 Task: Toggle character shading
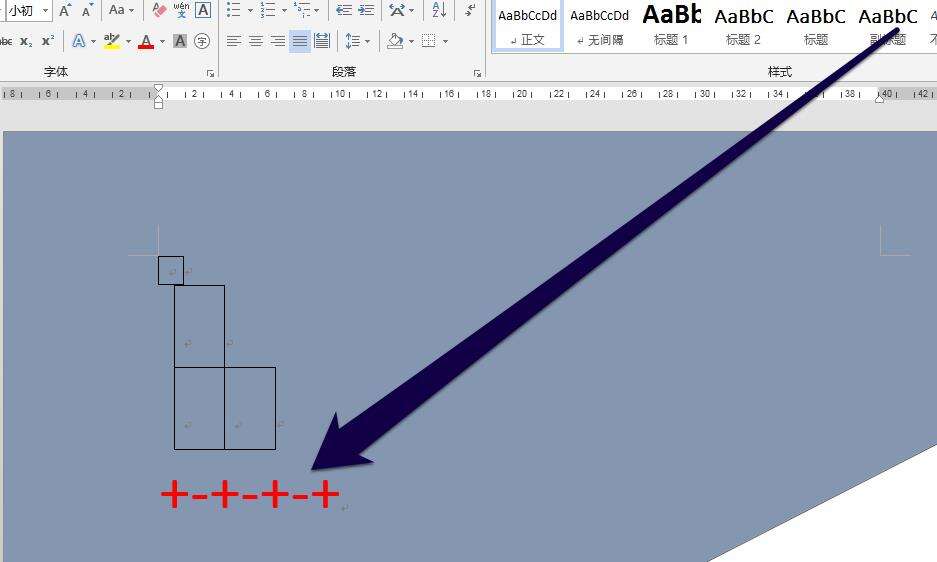pos(179,41)
